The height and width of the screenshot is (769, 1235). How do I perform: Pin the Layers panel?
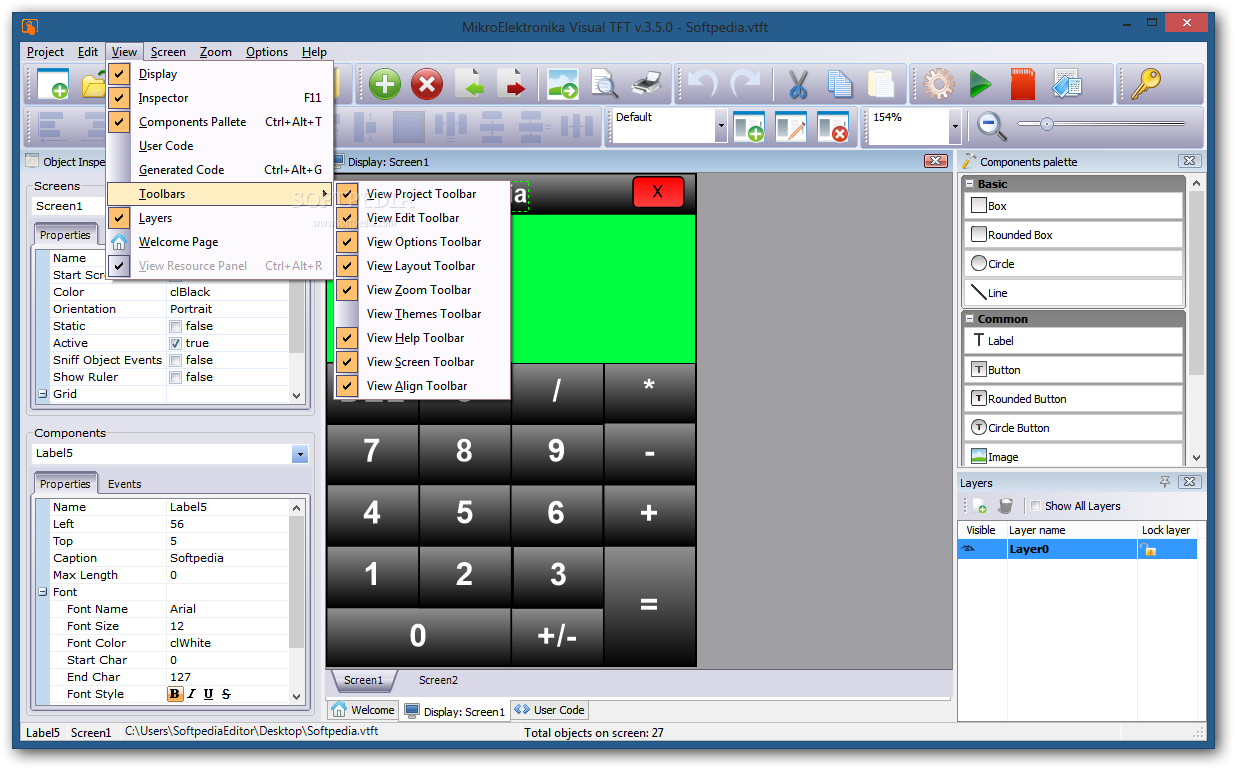(x=1165, y=482)
